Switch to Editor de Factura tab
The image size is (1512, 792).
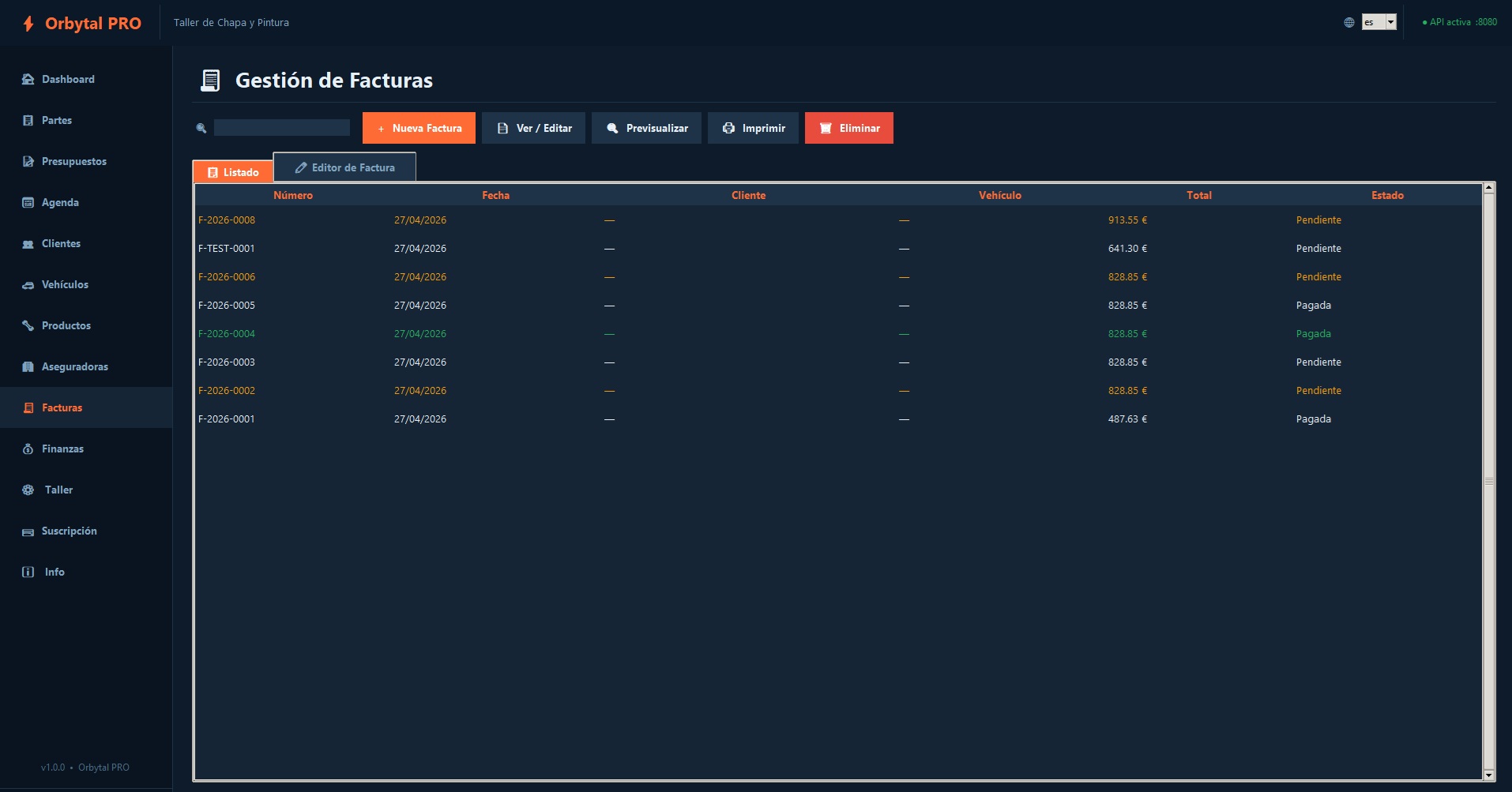click(x=344, y=167)
